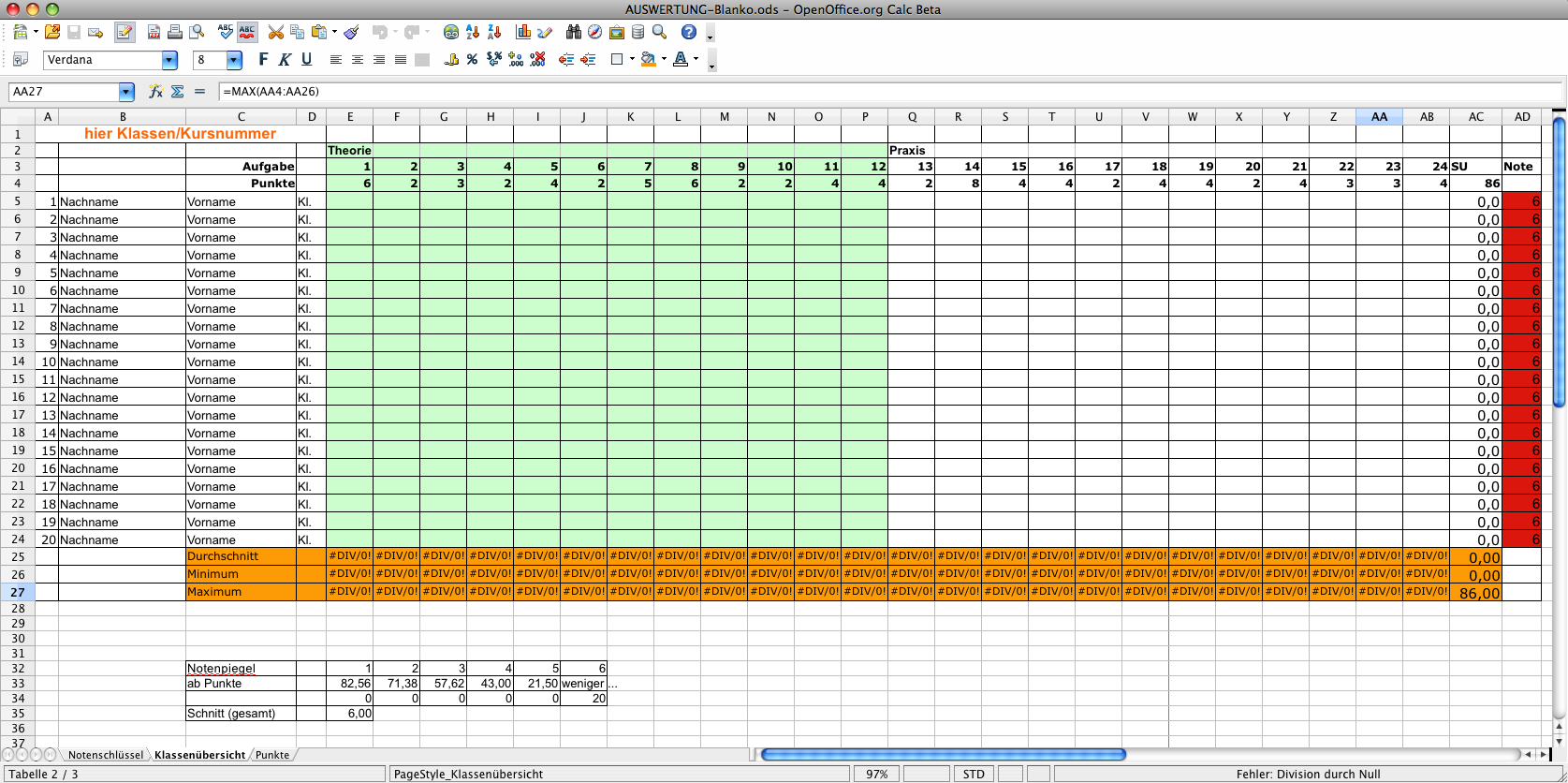Align cell text left
1568x783 pixels.
[336, 59]
